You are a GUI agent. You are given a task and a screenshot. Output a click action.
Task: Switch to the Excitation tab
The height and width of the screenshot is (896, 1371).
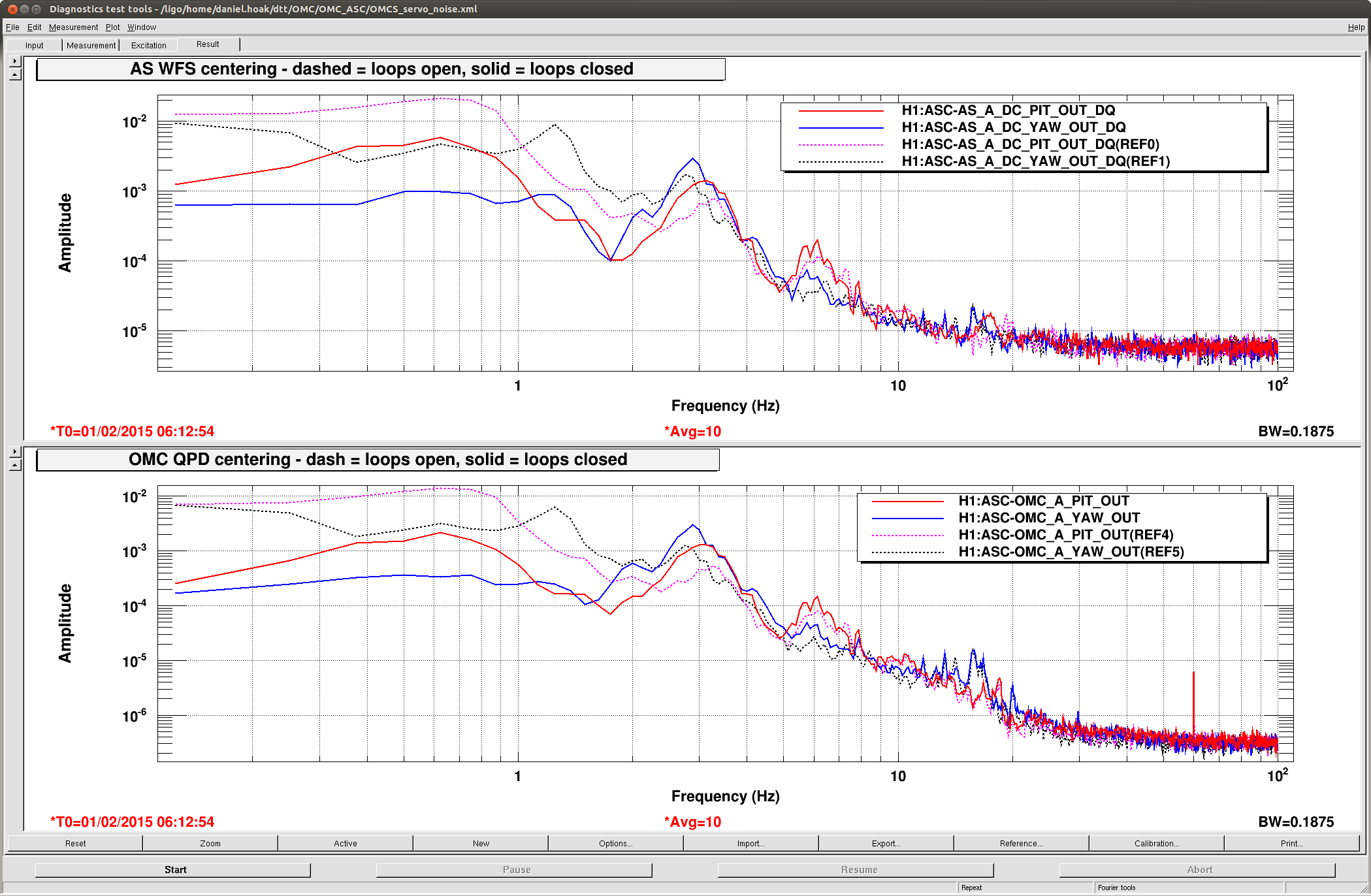tap(148, 45)
